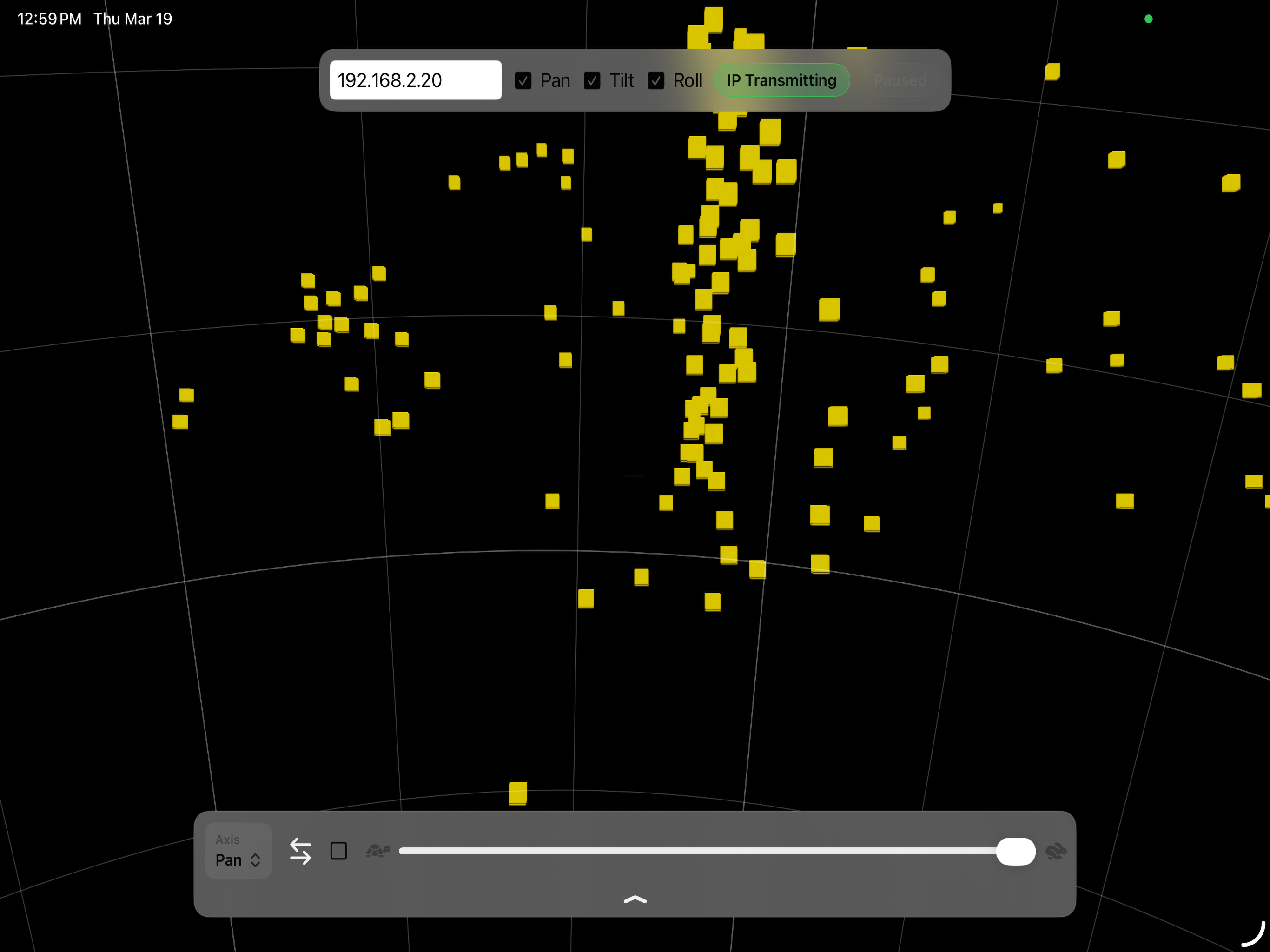The width and height of the screenshot is (1270, 952).
Task: Click the rabbit fast speed icon
Action: tap(1056, 851)
